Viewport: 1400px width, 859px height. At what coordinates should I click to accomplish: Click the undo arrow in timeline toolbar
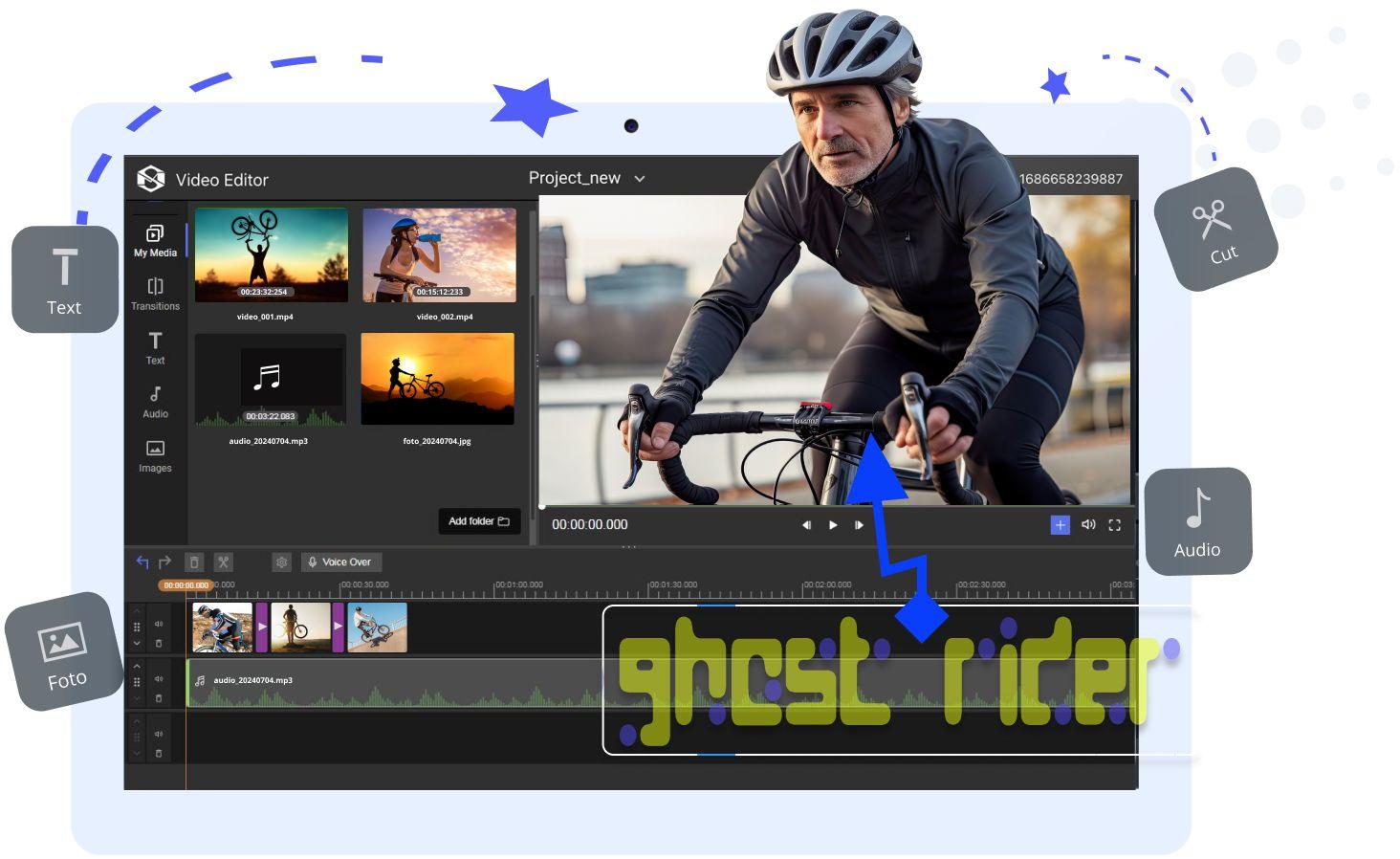(x=142, y=562)
